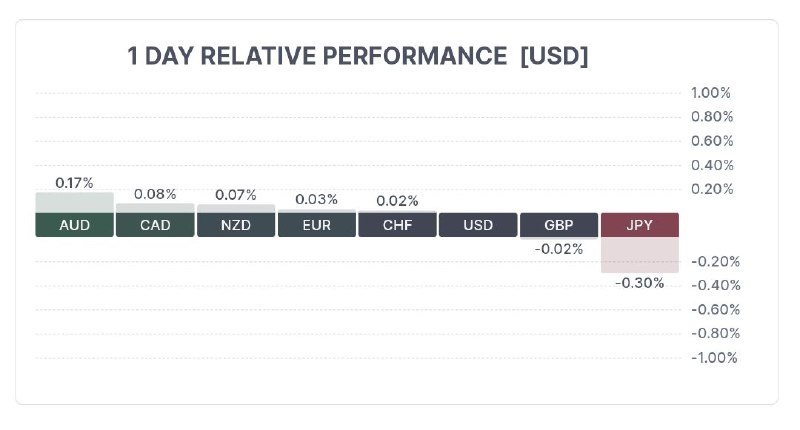Select the -0.02% value below GBP
This screenshot has width=800, height=430.
559,249
